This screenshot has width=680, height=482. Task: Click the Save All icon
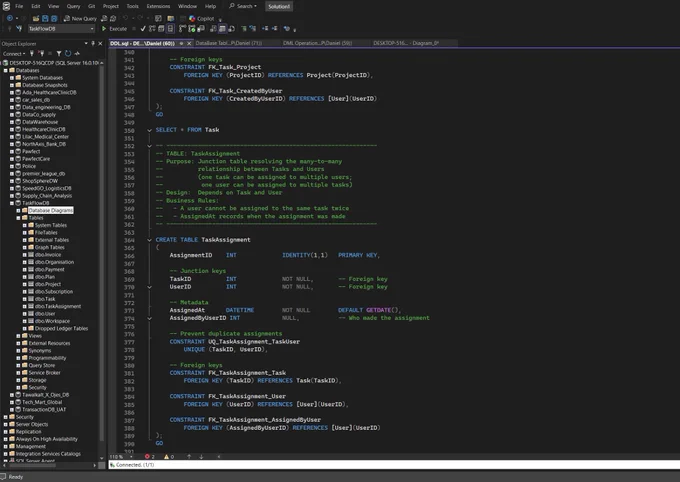tap(54, 19)
